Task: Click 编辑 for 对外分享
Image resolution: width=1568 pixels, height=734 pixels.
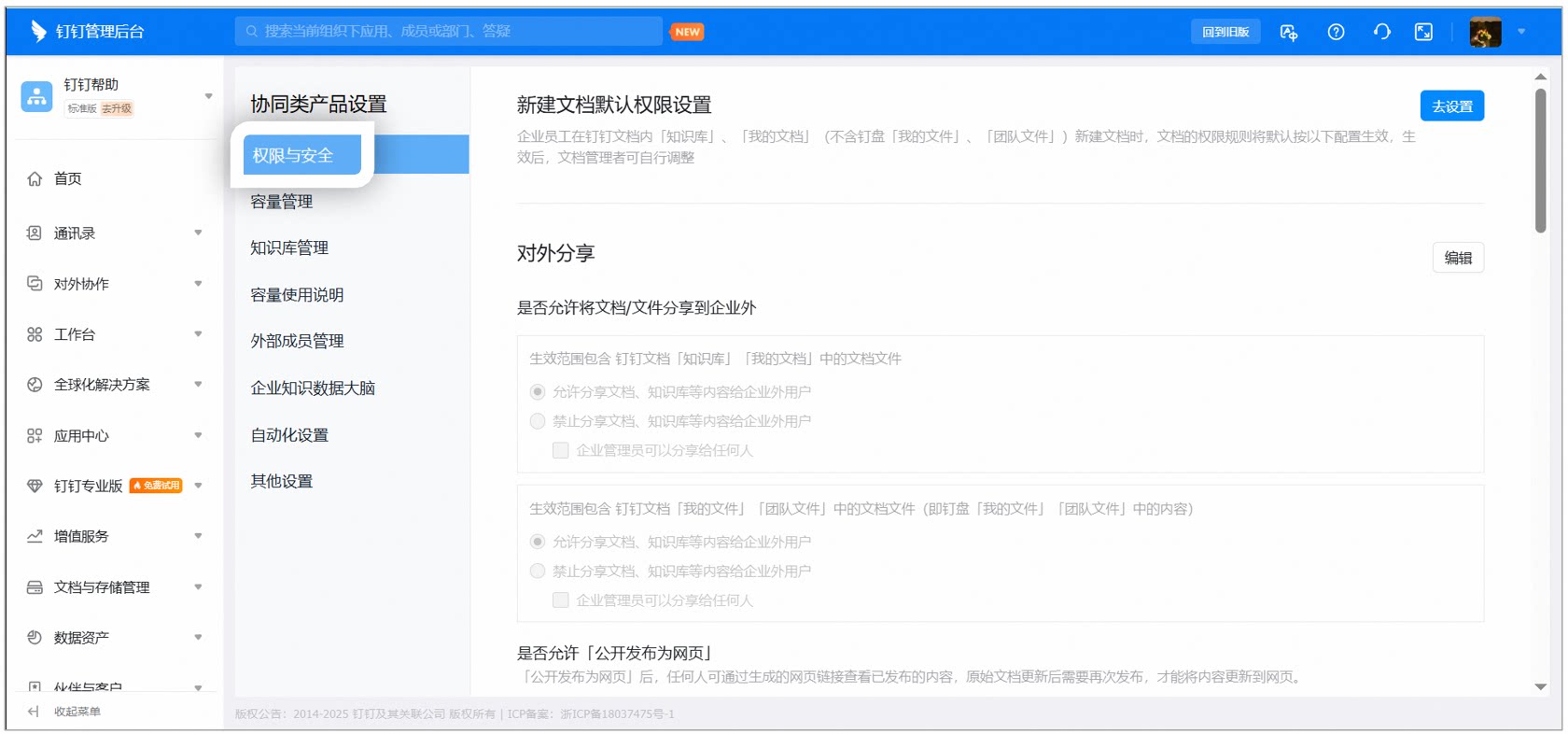Action: click(1458, 258)
